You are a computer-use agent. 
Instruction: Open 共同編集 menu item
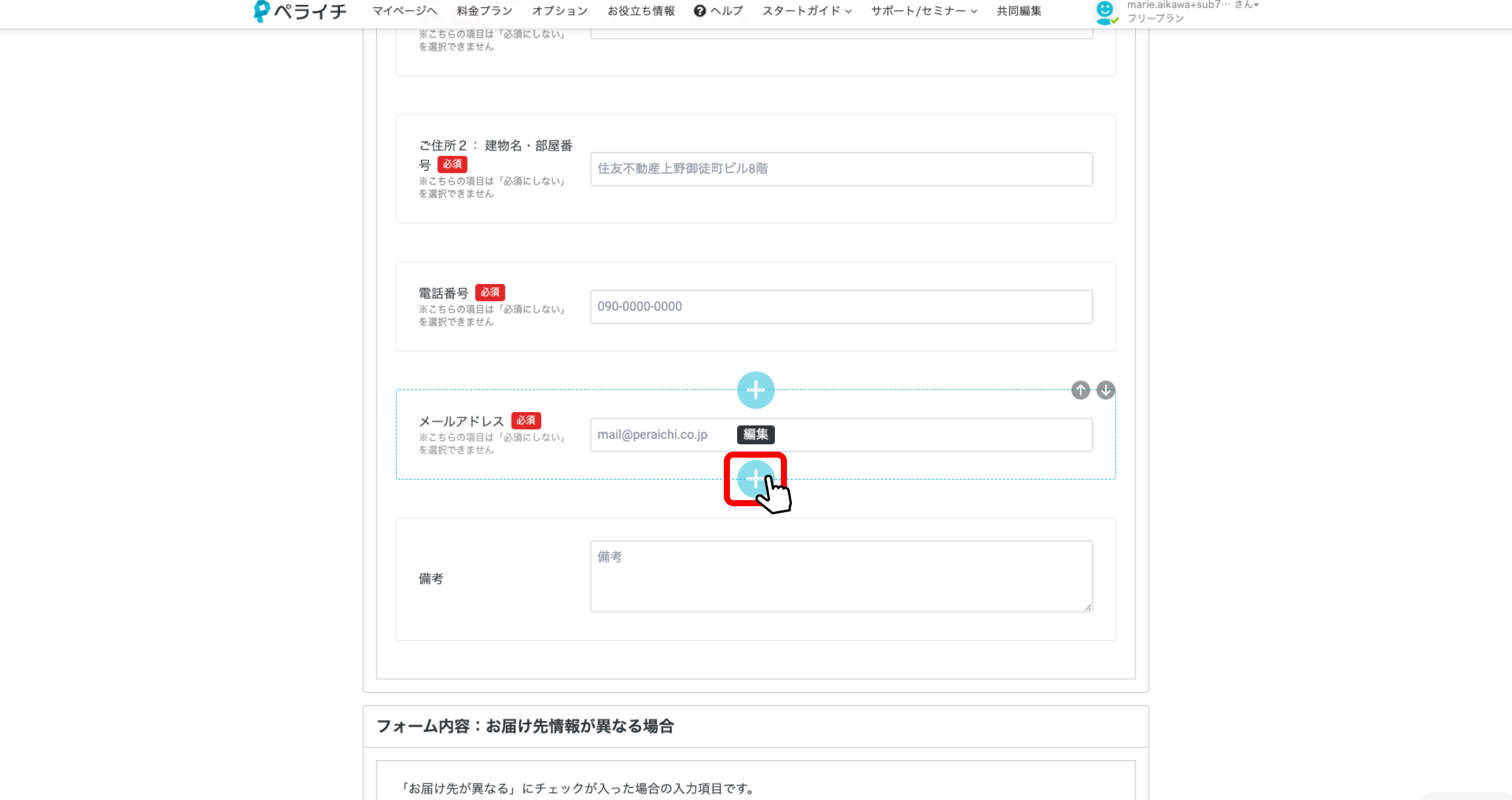click(1019, 11)
